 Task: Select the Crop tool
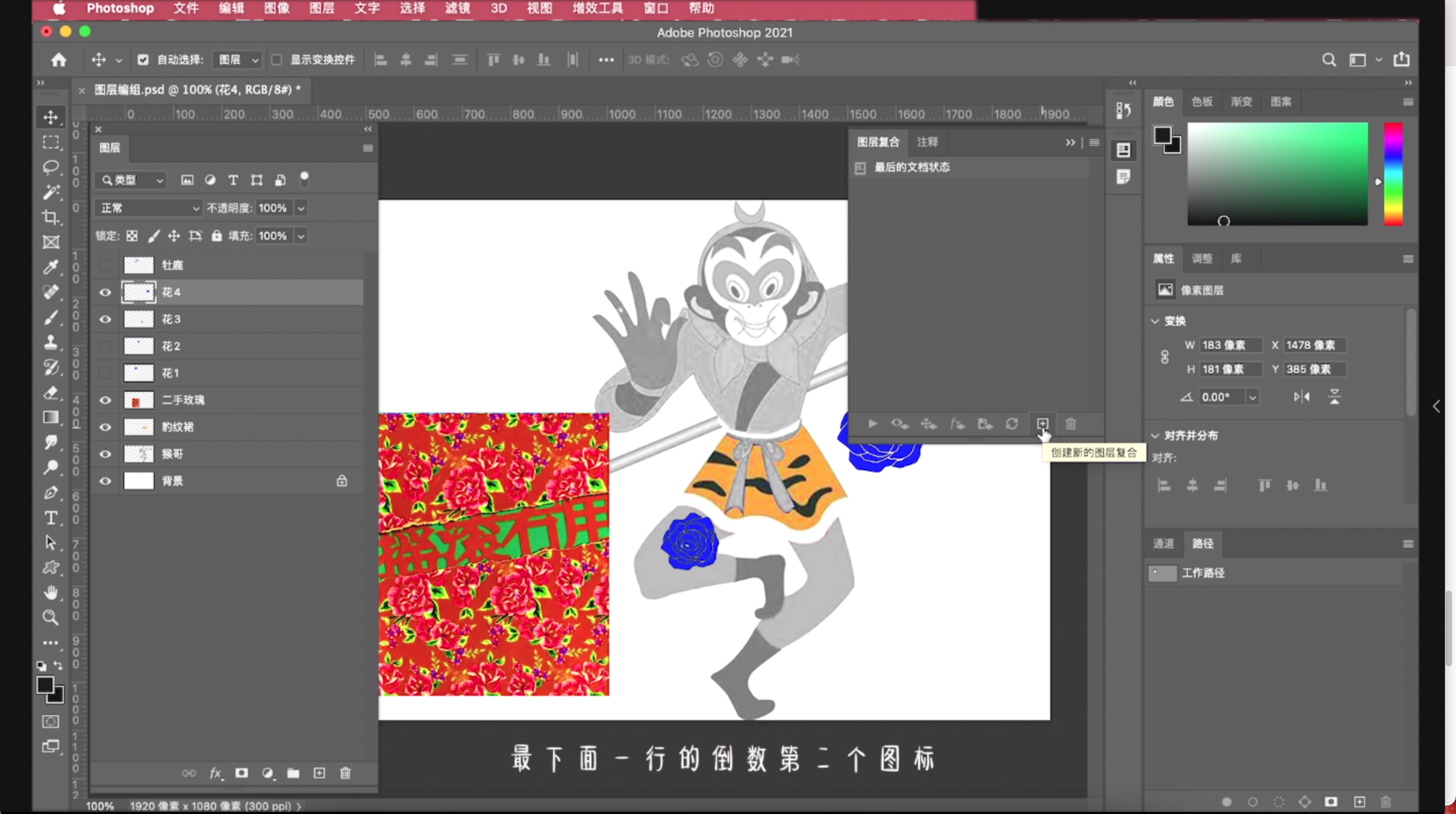51,217
